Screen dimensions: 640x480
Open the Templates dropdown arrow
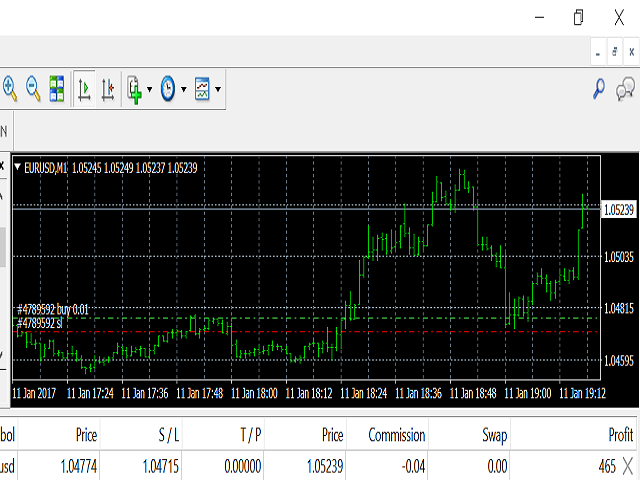point(218,89)
